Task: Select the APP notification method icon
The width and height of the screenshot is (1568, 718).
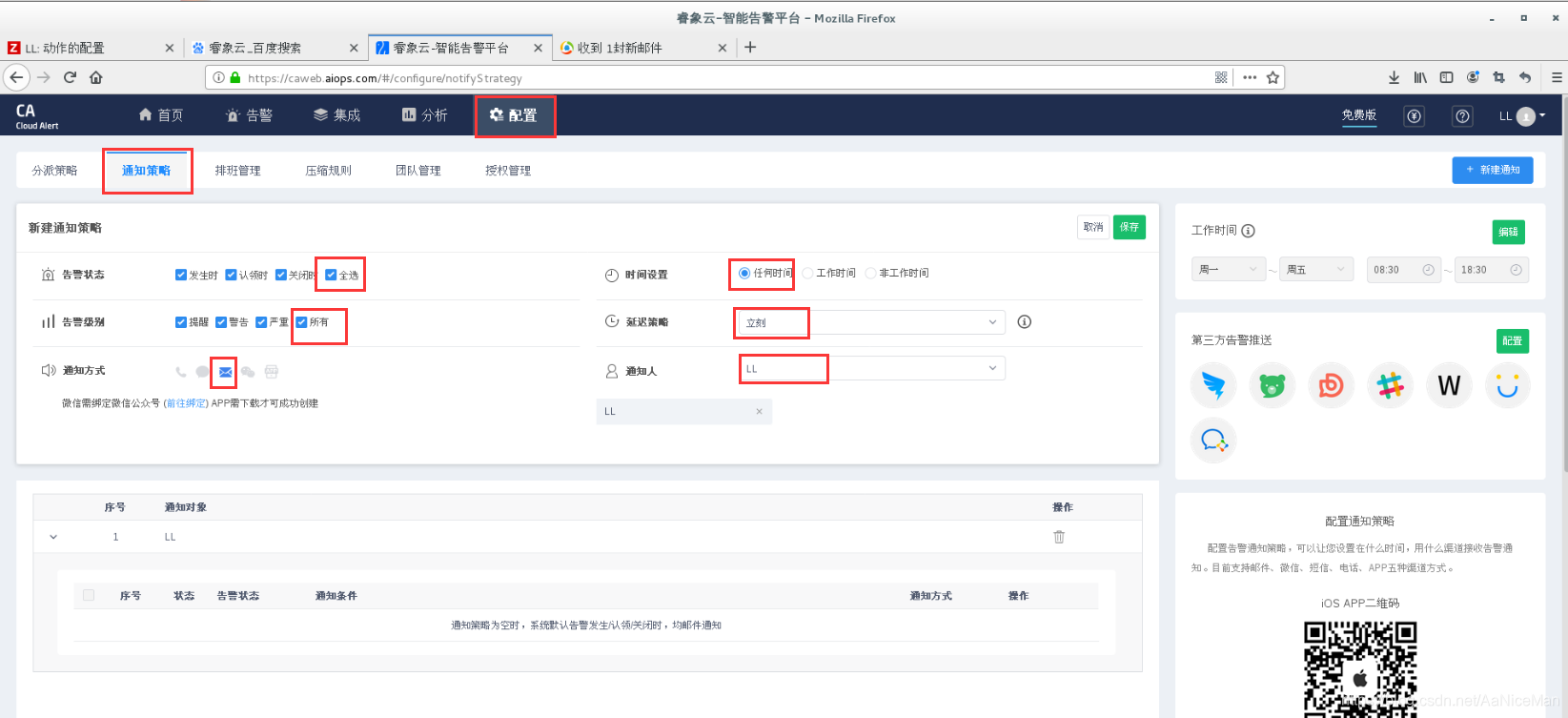Action: 272,372
